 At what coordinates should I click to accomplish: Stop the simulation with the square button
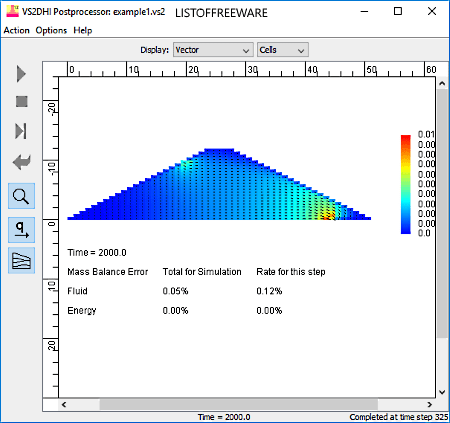[x=22, y=101]
